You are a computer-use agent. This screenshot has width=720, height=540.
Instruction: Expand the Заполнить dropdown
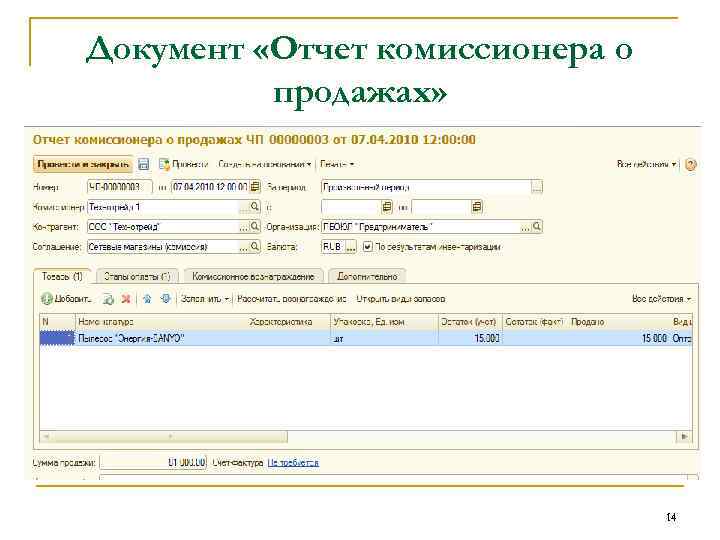[x=205, y=299]
